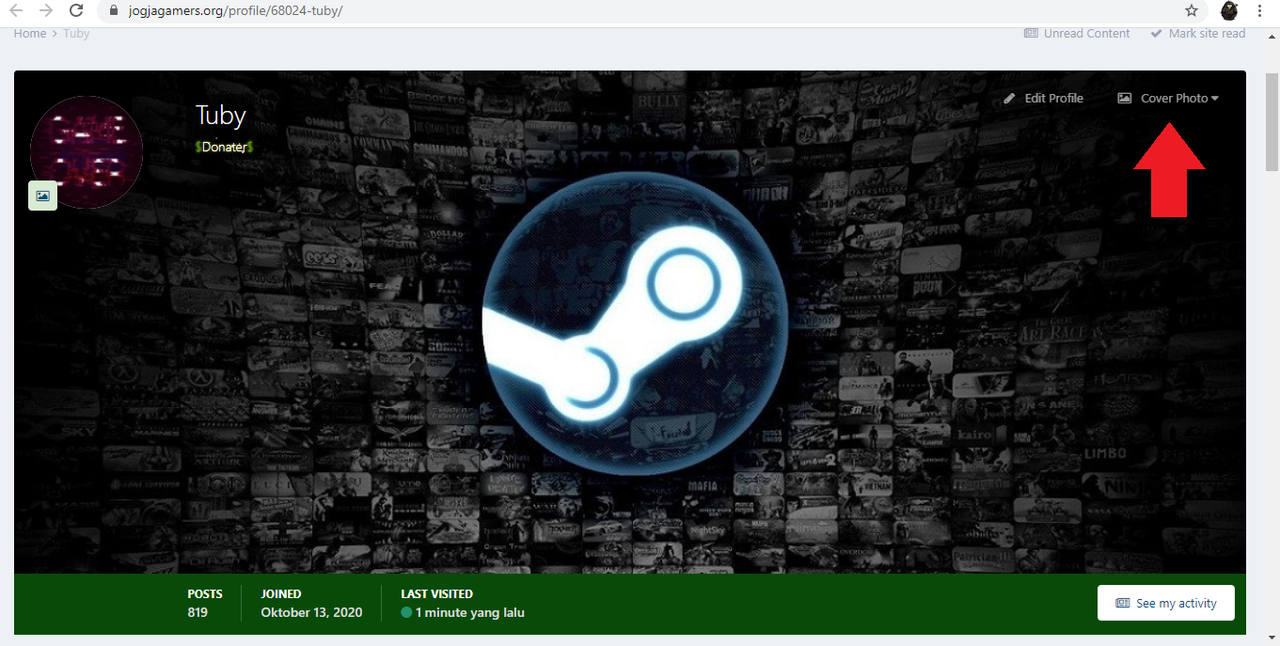
Task: Reload the page with refresh icon
Action: tap(77, 11)
